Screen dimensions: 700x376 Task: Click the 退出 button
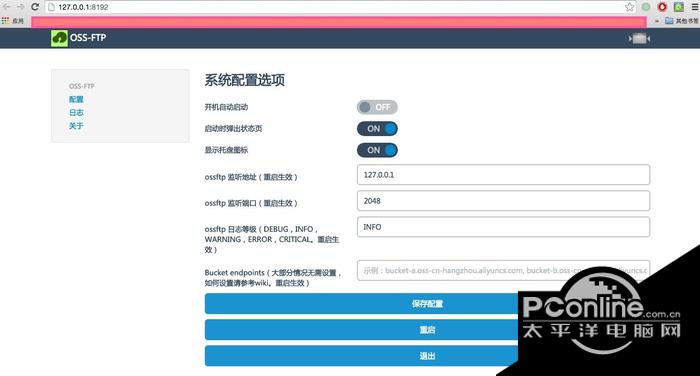[427, 356]
